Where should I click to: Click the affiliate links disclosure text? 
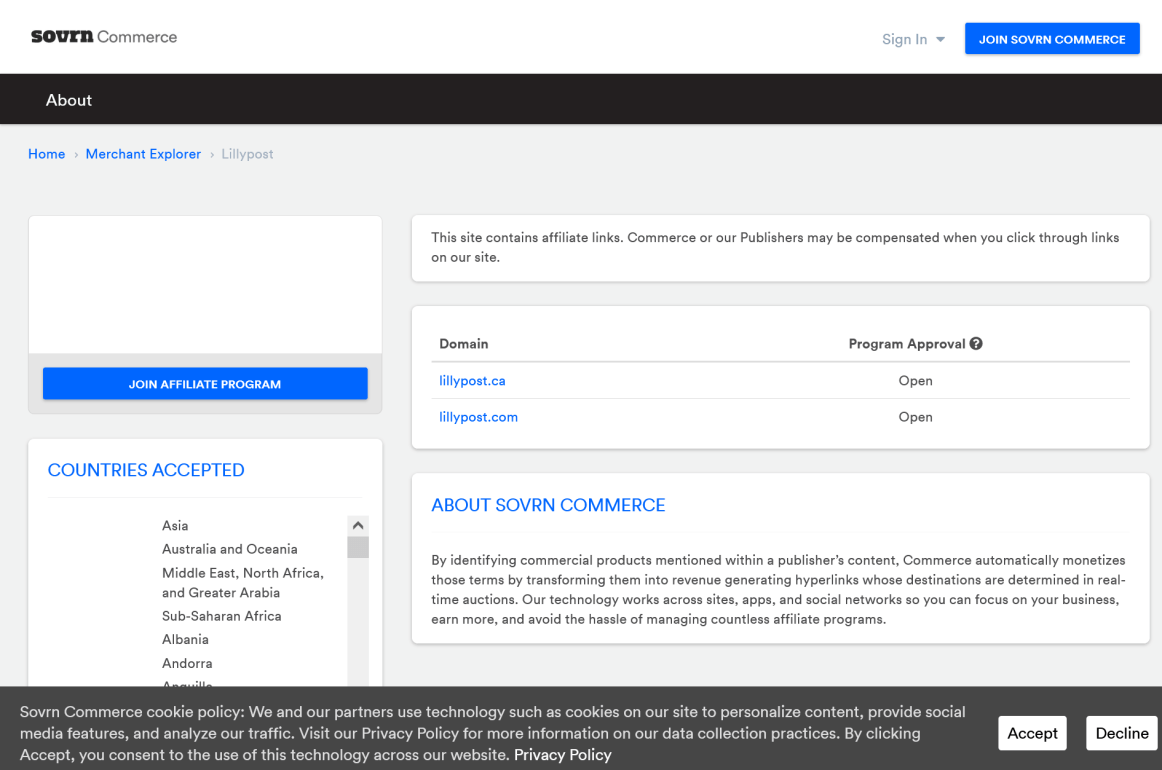click(775, 248)
